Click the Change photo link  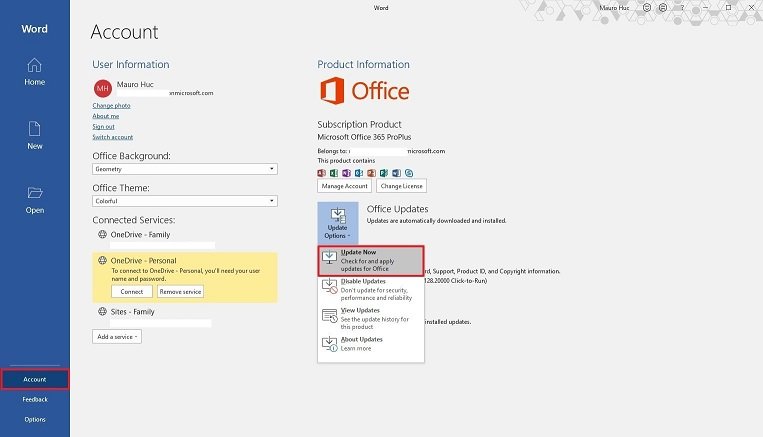(x=111, y=105)
